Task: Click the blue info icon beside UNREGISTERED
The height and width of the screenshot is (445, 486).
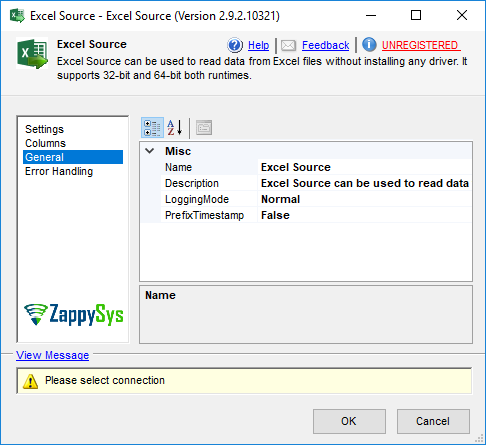Action: pyautogui.click(x=369, y=45)
